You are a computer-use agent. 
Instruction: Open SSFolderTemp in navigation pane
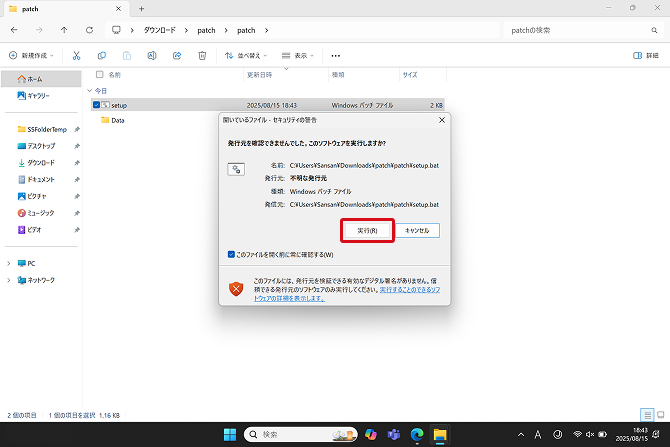41,129
